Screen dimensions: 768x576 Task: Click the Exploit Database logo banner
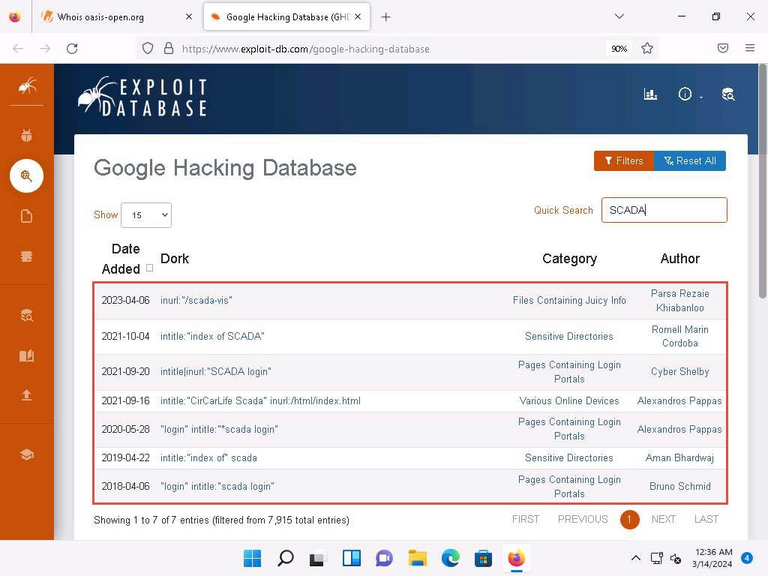point(142,97)
